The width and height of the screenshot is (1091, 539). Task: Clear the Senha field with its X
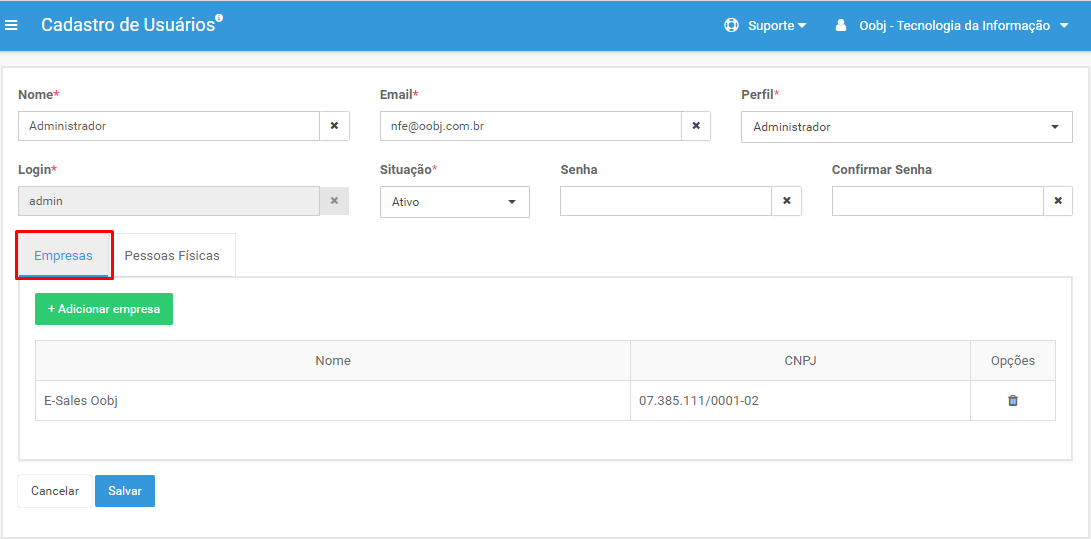[787, 200]
